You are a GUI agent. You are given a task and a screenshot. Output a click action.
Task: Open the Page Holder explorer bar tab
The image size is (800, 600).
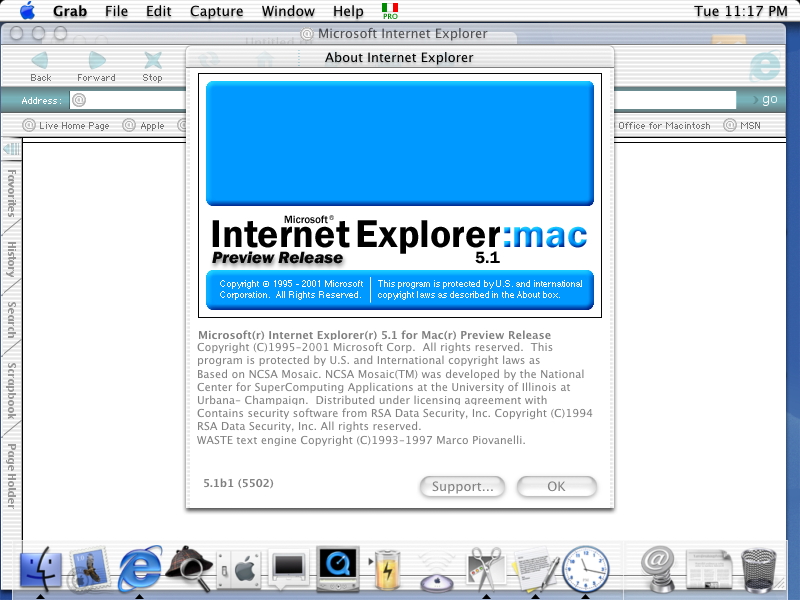tap(11, 476)
